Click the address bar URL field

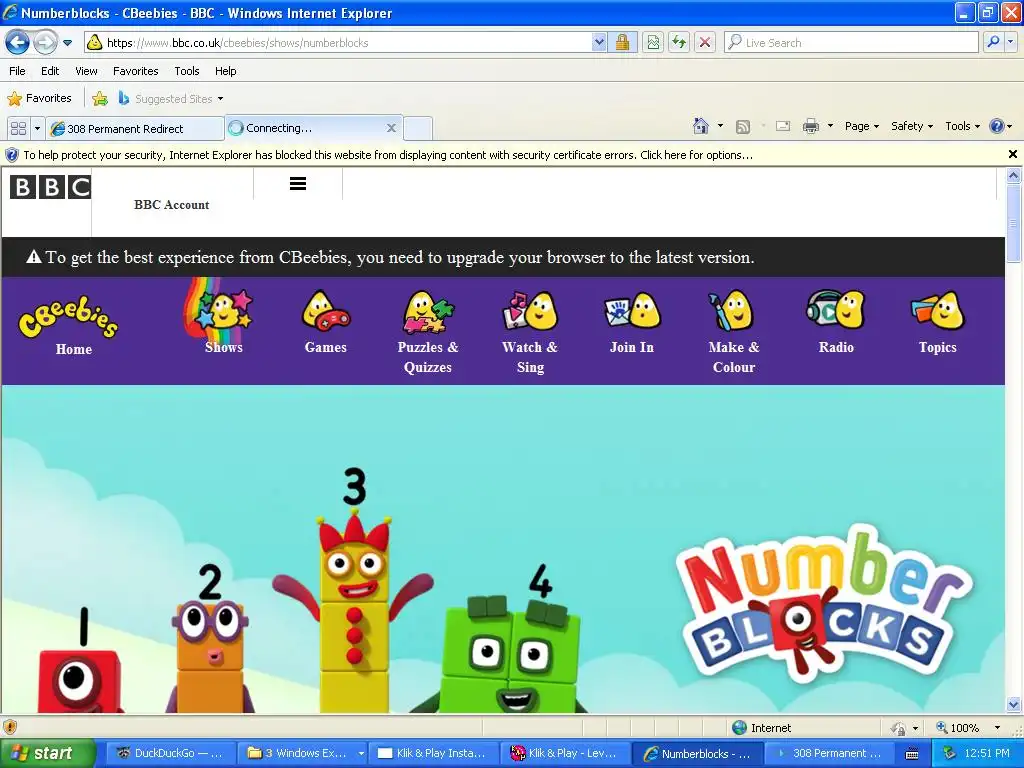[x=340, y=43]
